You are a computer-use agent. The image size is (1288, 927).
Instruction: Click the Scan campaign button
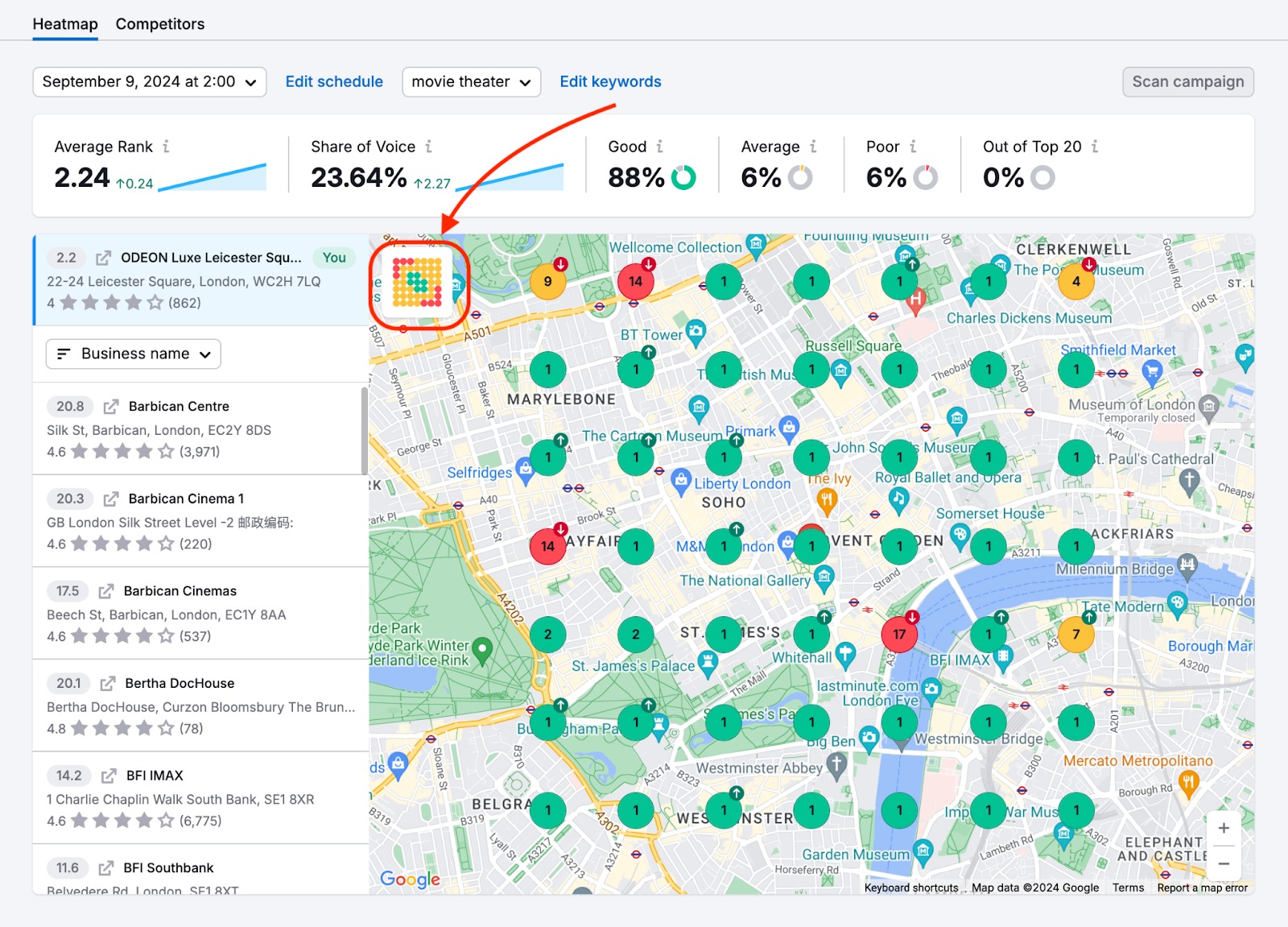tap(1188, 82)
